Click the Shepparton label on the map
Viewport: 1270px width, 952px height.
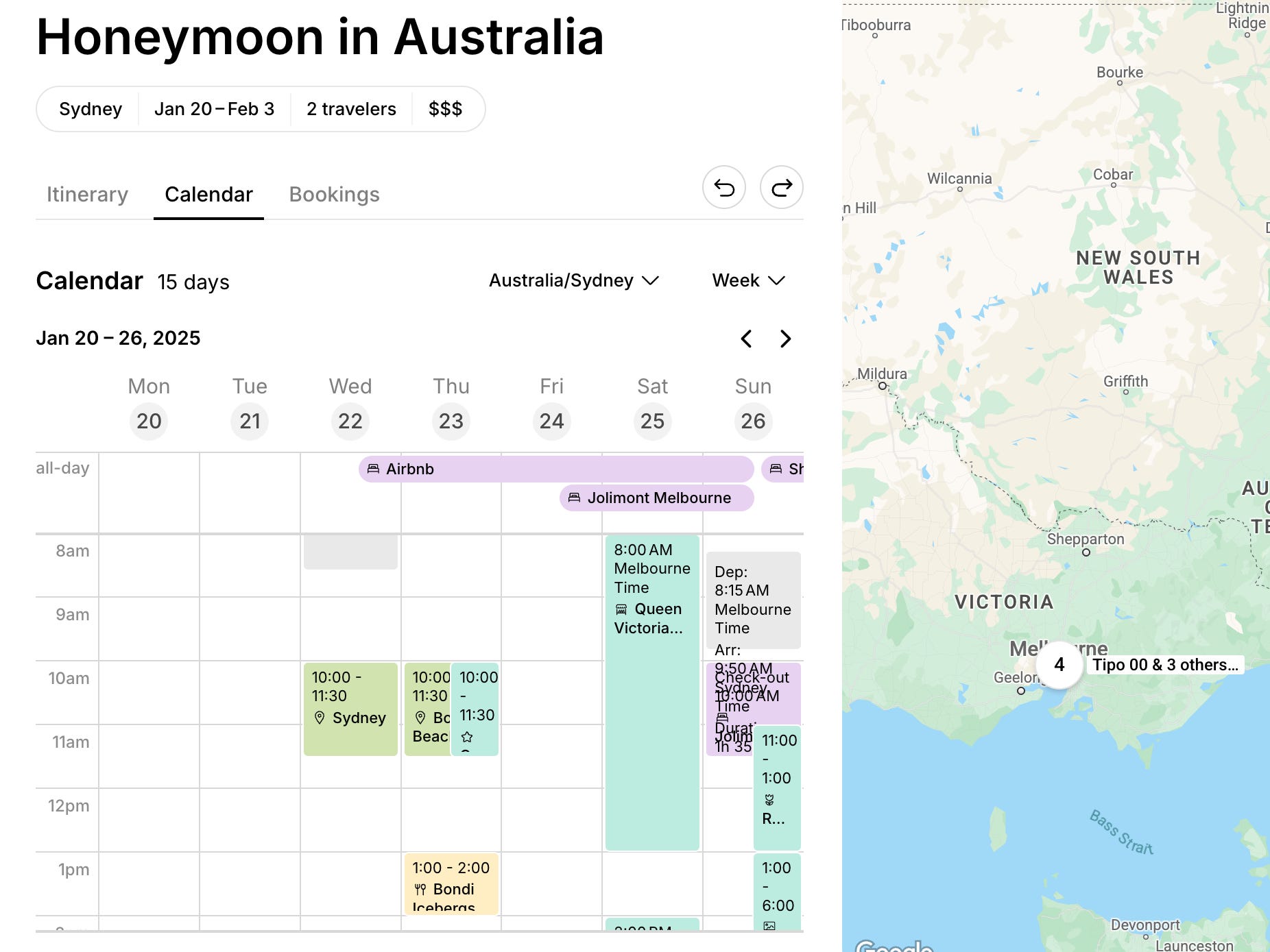tap(1086, 539)
